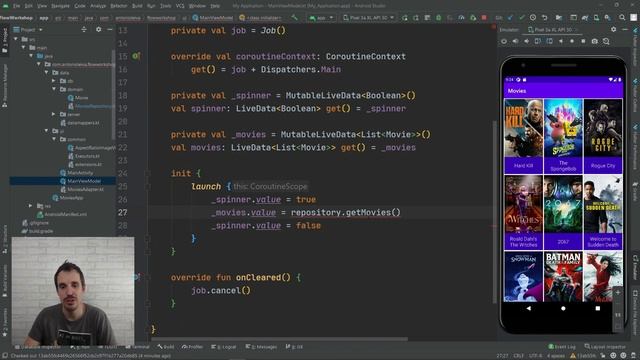The height and width of the screenshot is (360, 640).
Task: Hide the Project panel with the minus icon
Action: pos(110,29)
